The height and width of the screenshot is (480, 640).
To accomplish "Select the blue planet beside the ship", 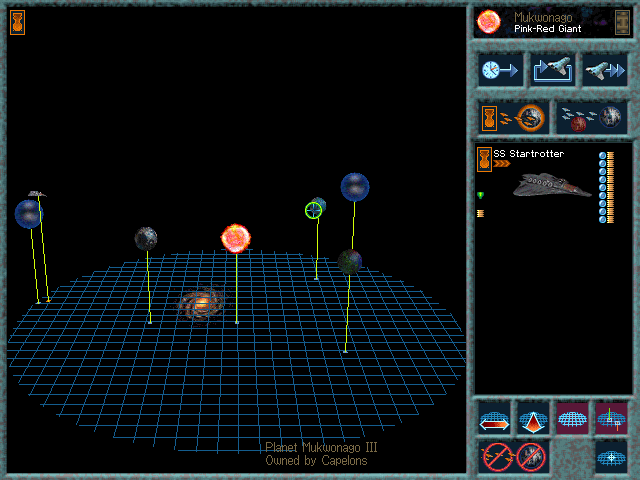I will [x=29, y=214].
